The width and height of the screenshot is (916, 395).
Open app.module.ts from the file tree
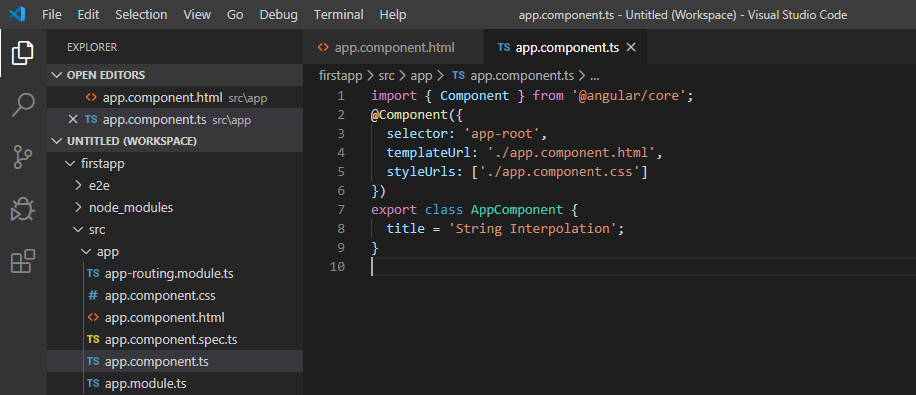click(x=145, y=384)
